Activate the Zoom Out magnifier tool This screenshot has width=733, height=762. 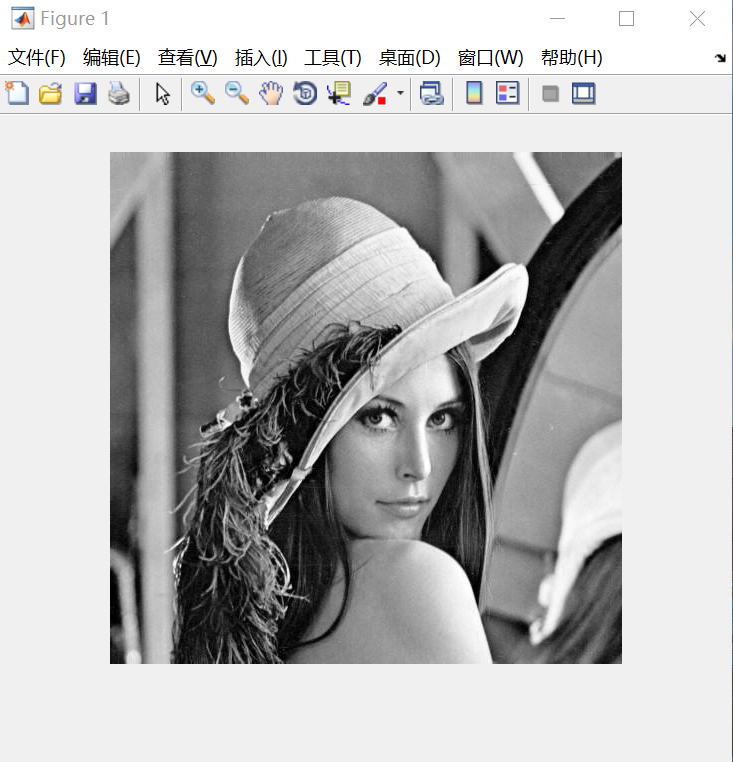pos(237,93)
